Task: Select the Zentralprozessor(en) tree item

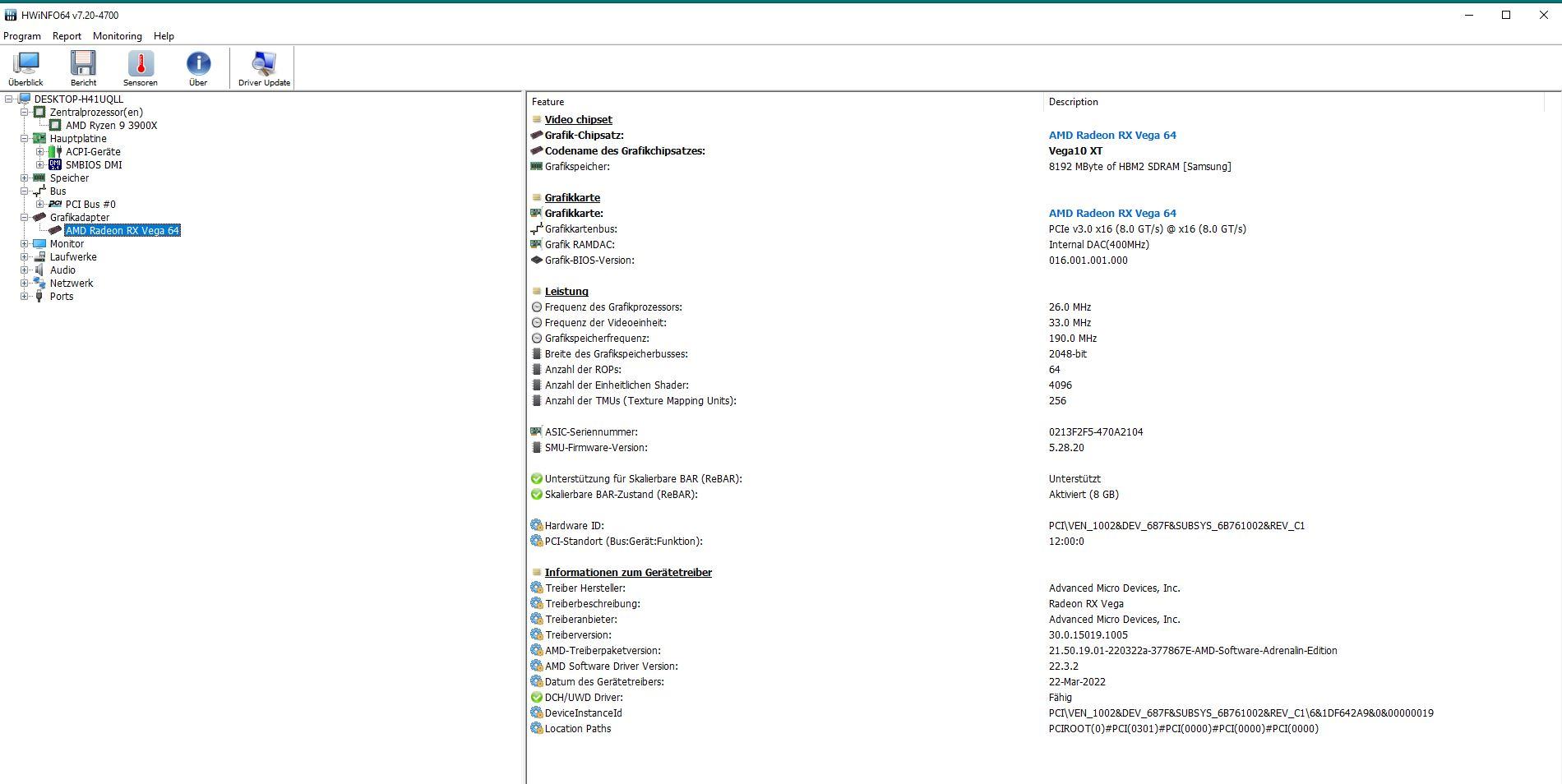Action: [96, 113]
